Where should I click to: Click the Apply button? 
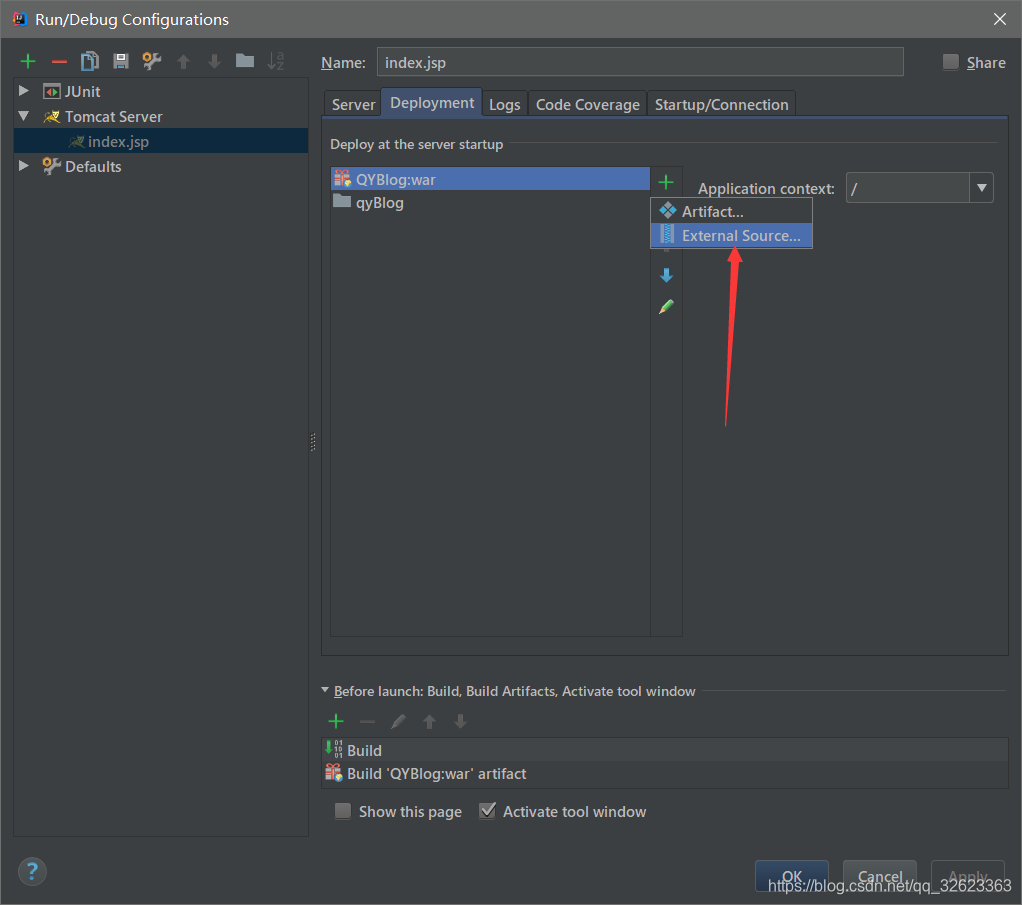coord(967,876)
